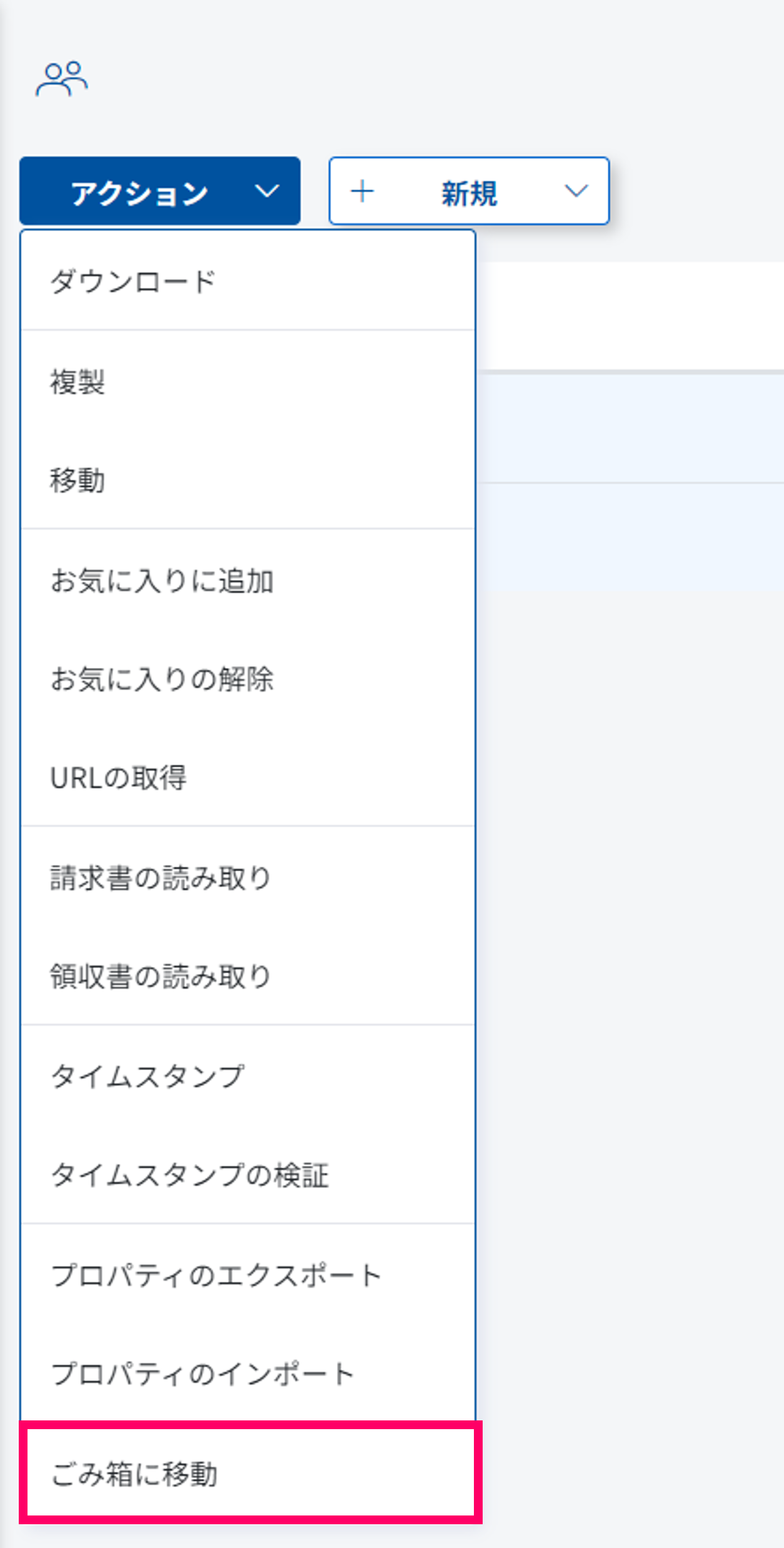Collapse the アクション dropdown chevron
Screen dimensions: 784x1548
click(x=267, y=191)
